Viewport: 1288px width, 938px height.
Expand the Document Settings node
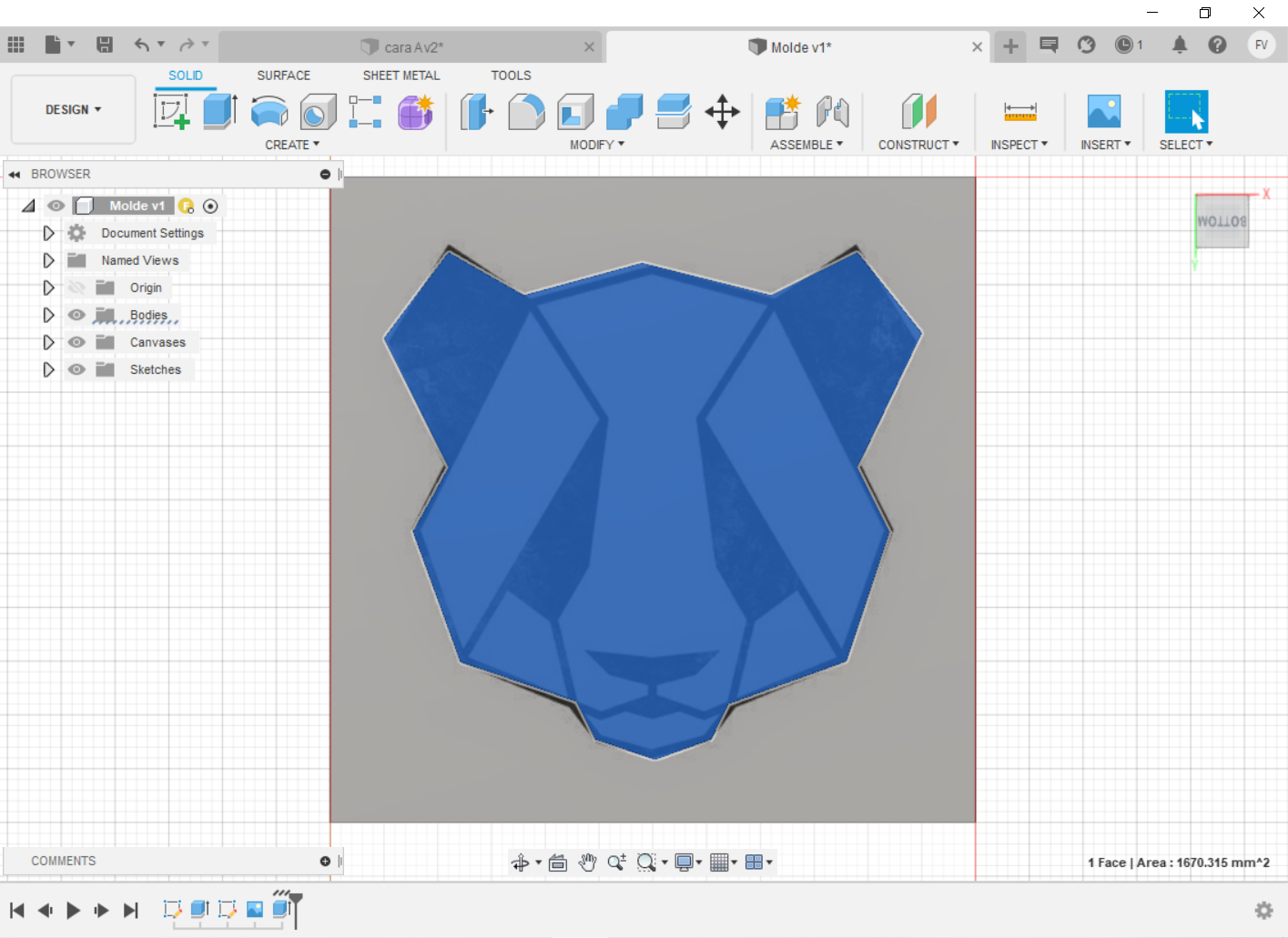pos(48,233)
